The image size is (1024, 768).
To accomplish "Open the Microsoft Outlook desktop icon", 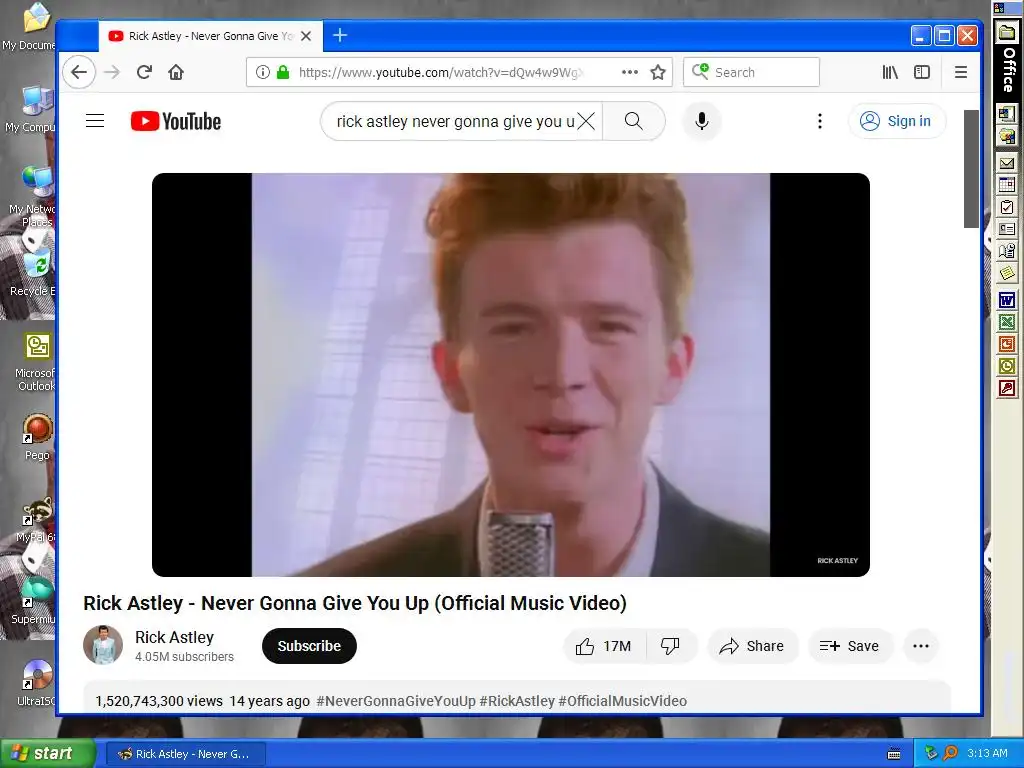I will [x=36, y=361].
